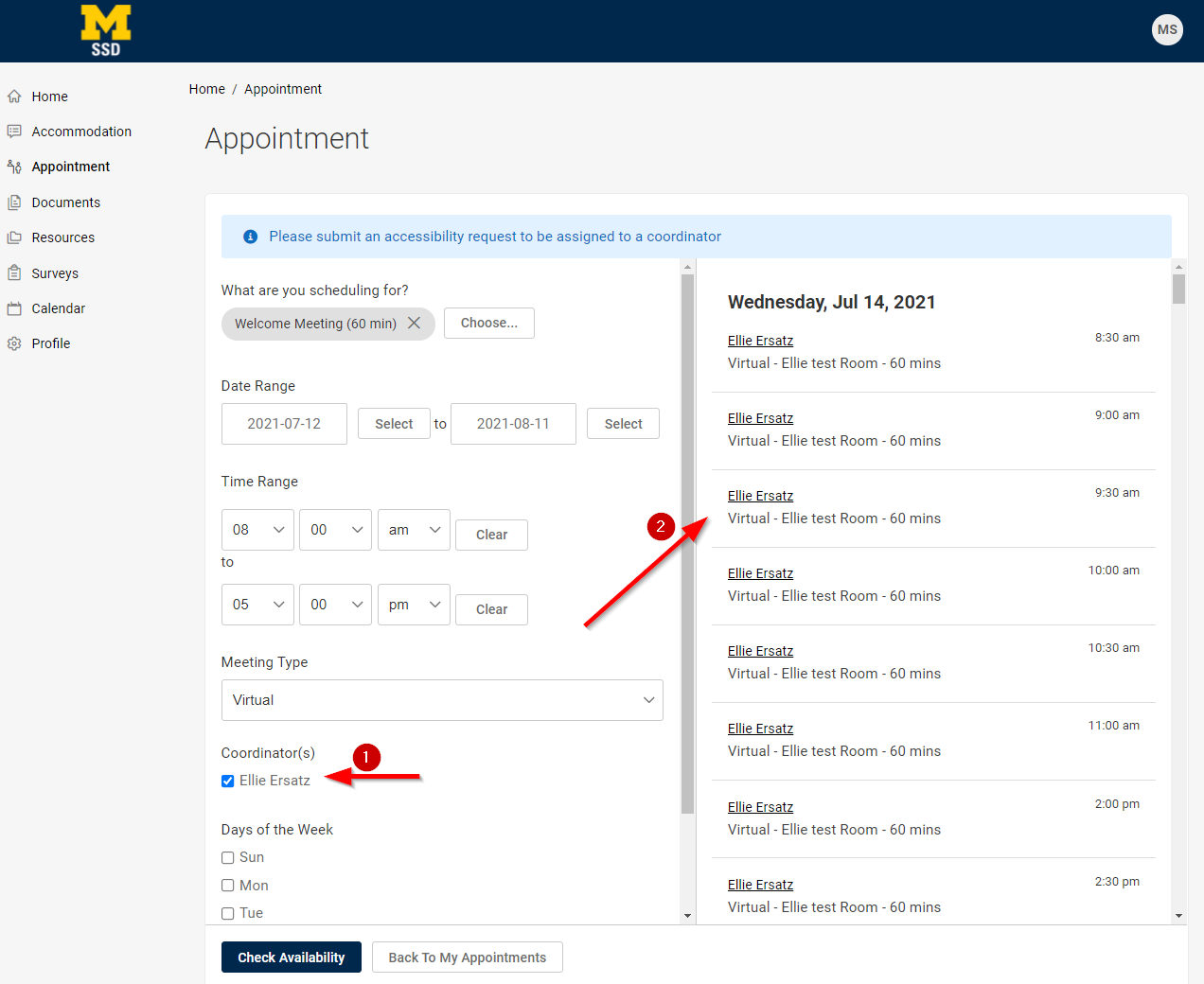1204x984 pixels.
Task: Click the Accommodation speech-bubble icon
Action: pyautogui.click(x=15, y=131)
